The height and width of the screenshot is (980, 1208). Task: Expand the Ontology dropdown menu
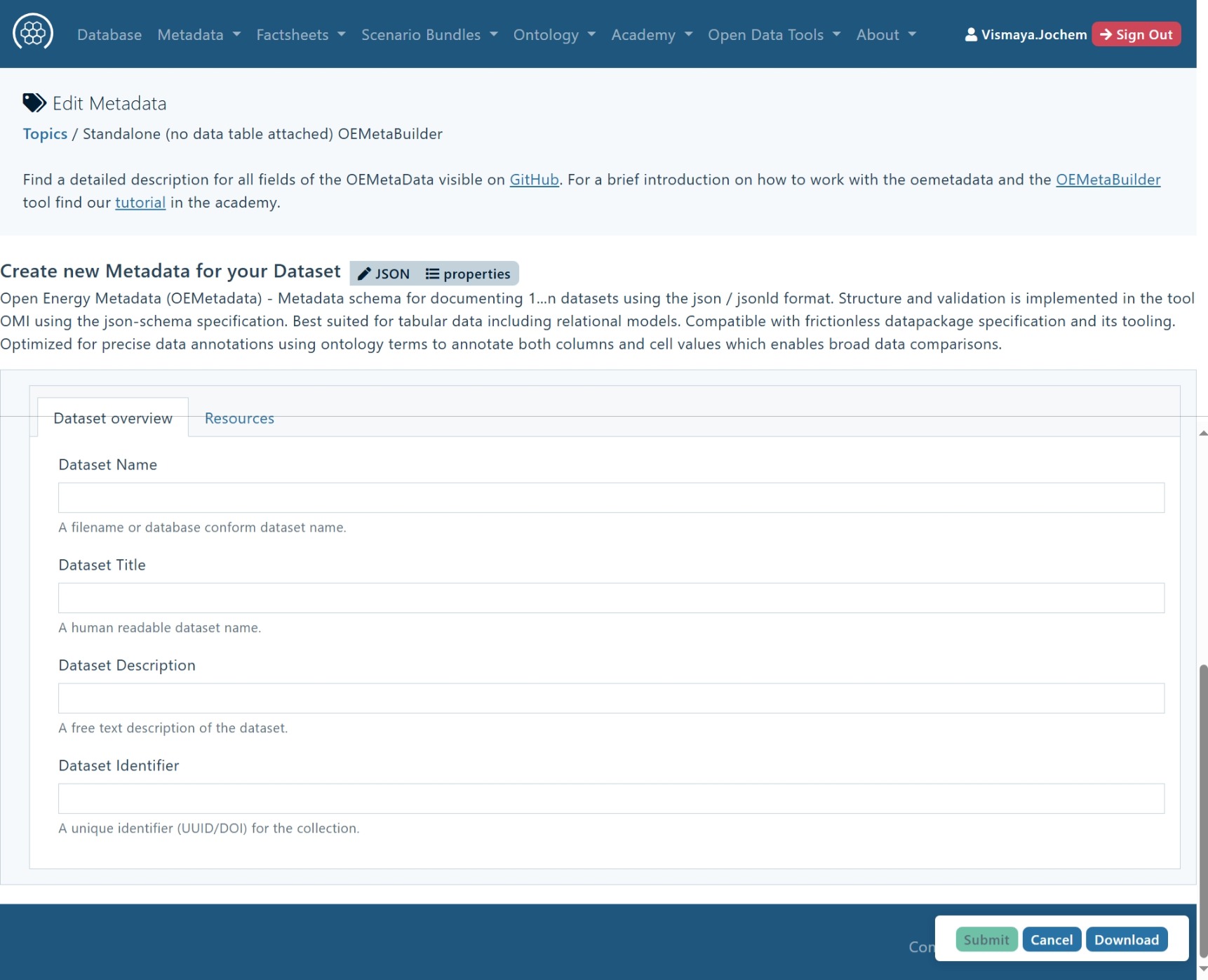554,34
